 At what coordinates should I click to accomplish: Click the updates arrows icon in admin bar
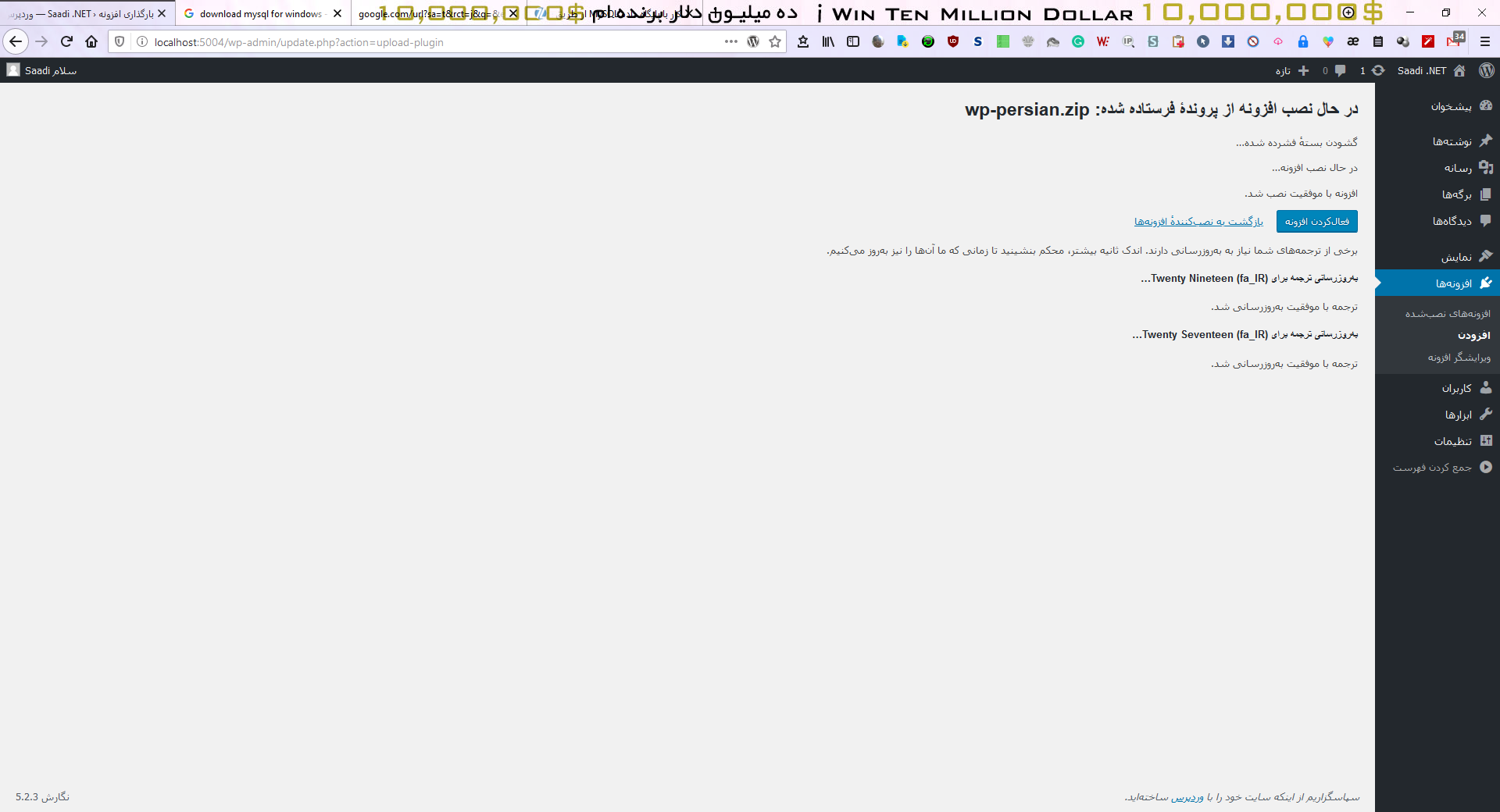[x=1377, y=70]
